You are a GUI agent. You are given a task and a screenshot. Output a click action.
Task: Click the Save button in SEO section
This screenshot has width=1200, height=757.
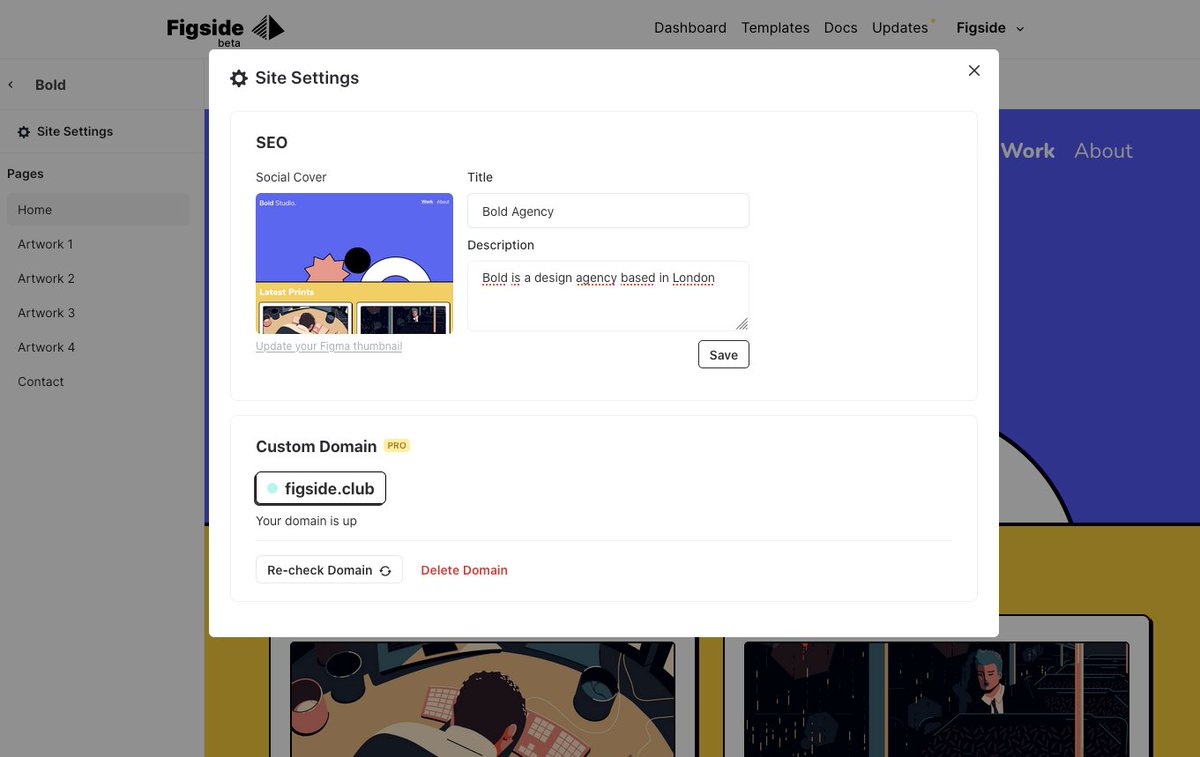(723, 355)
